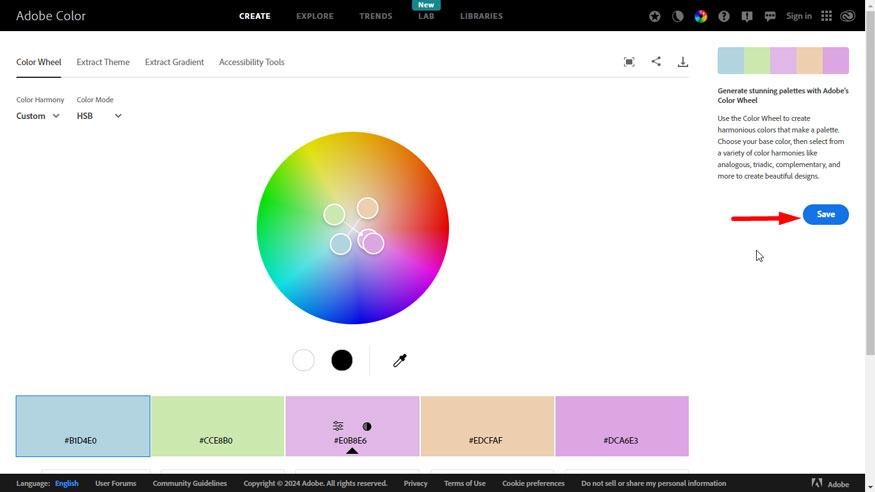Select the white background circle
The height and width of the screenshot is (492, 875).
tap(304, 360)
